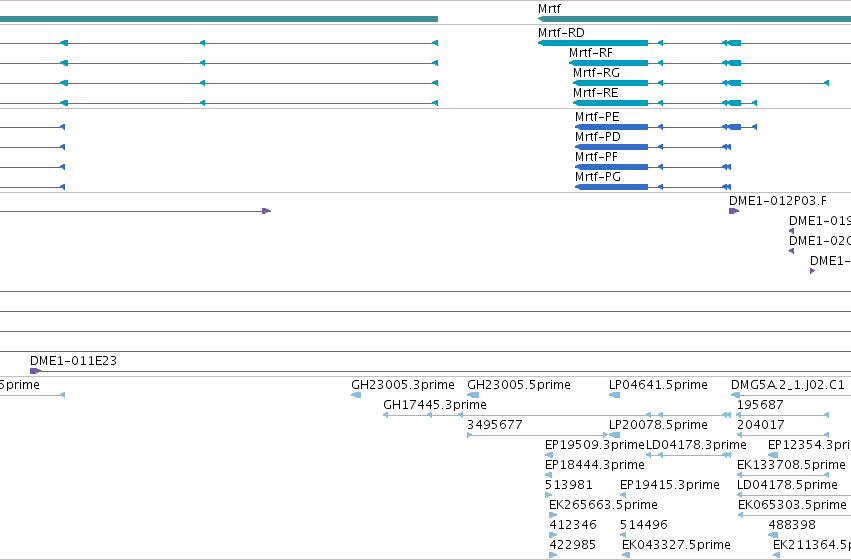
Task: Click feature 412346 label
Action: coord(573,525)
